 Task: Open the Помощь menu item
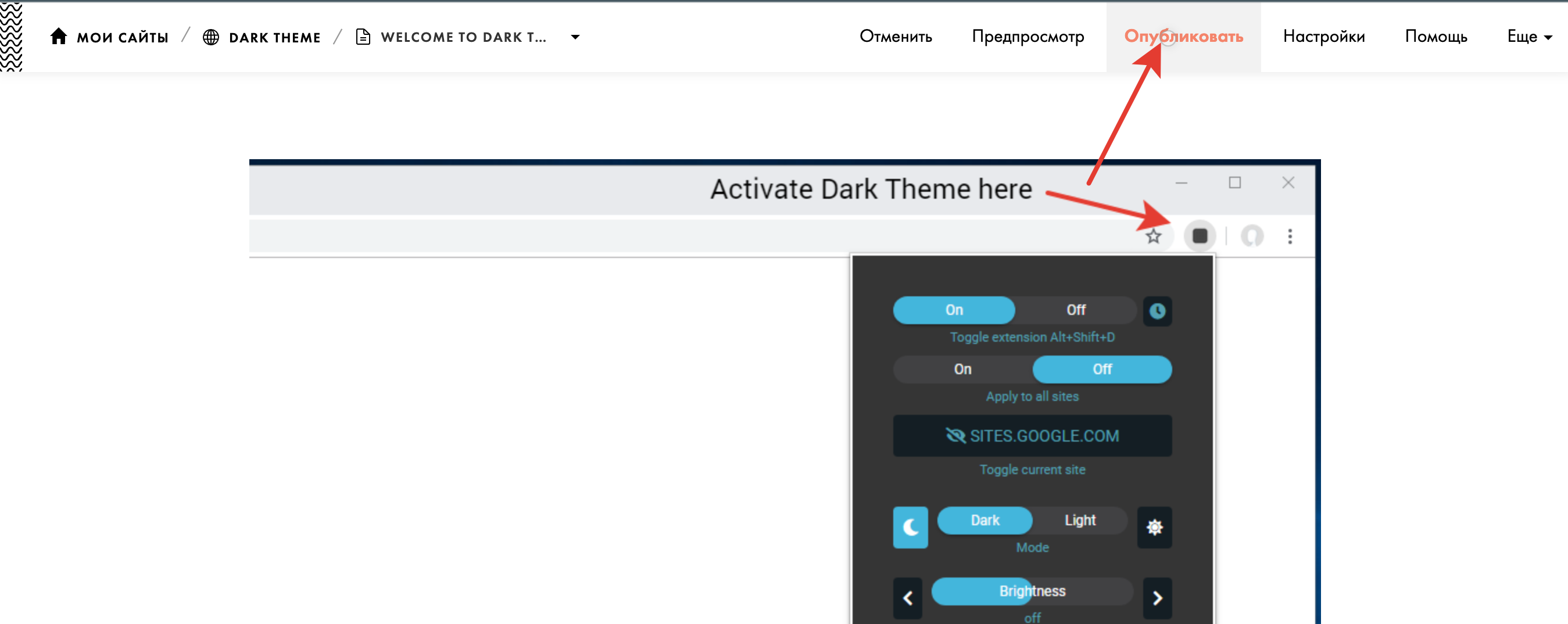point(1435,37)
